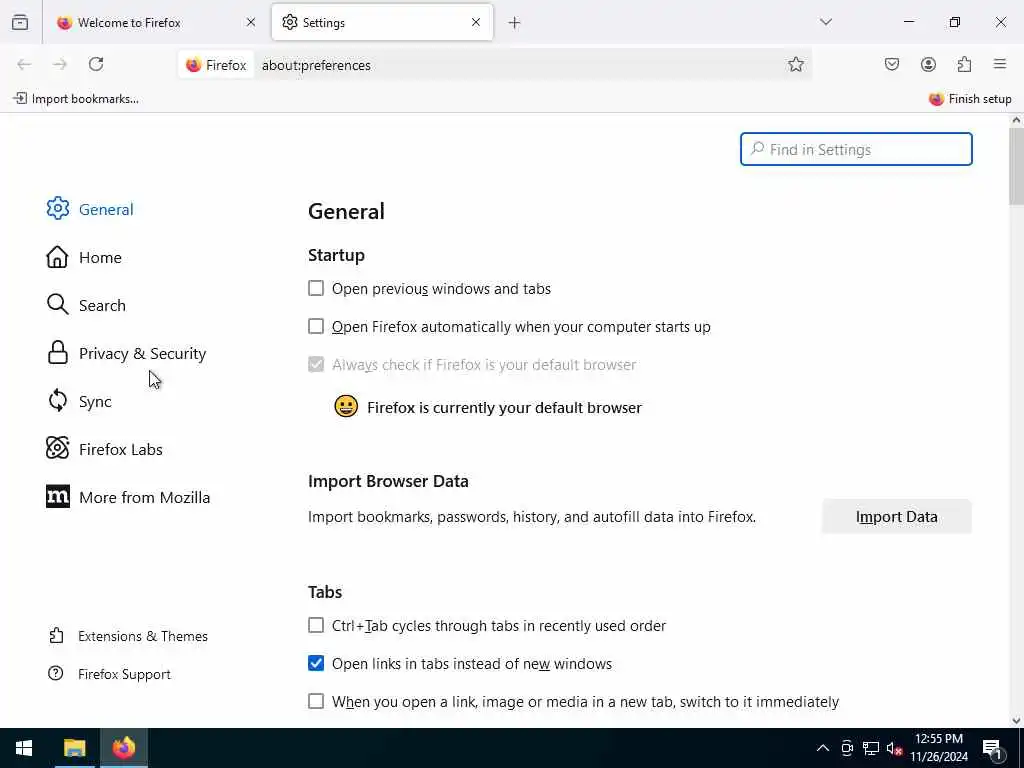Viewport: 1024px width, 768px height.
Task: Go back with the back arrow
Action: pyautogui.click(x=24, y=64)
